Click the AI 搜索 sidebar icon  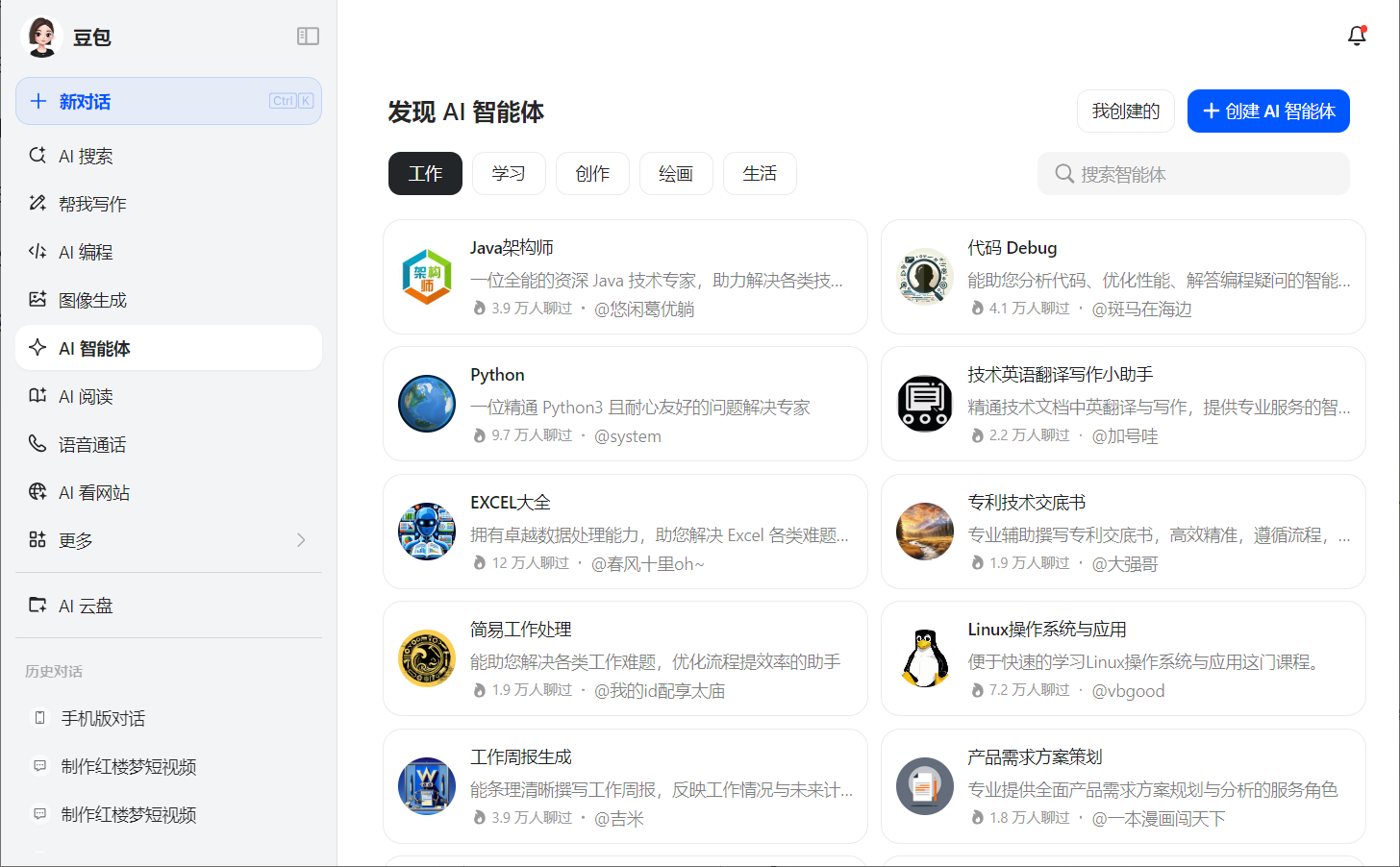37,156
